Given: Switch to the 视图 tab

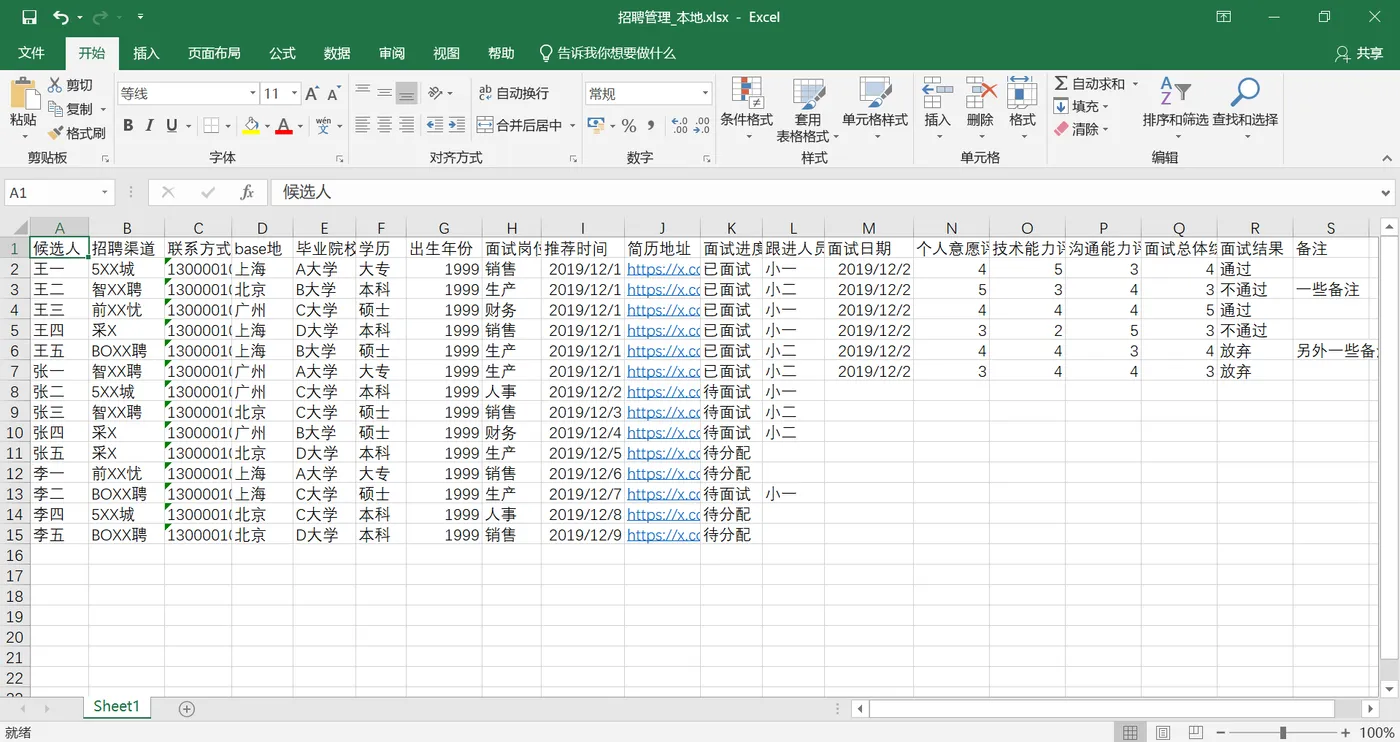Looking at the screenshot, I should tap(446, 53).
